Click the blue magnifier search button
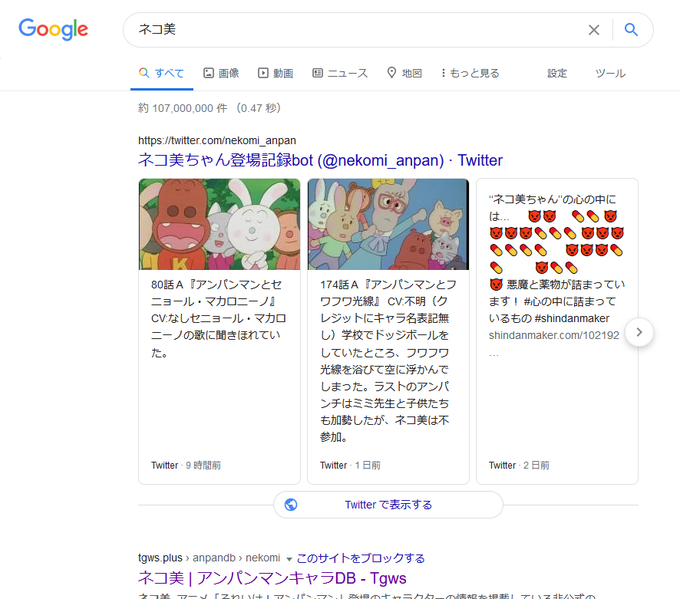This screenshot has height=599, width=680. [631, 29]
